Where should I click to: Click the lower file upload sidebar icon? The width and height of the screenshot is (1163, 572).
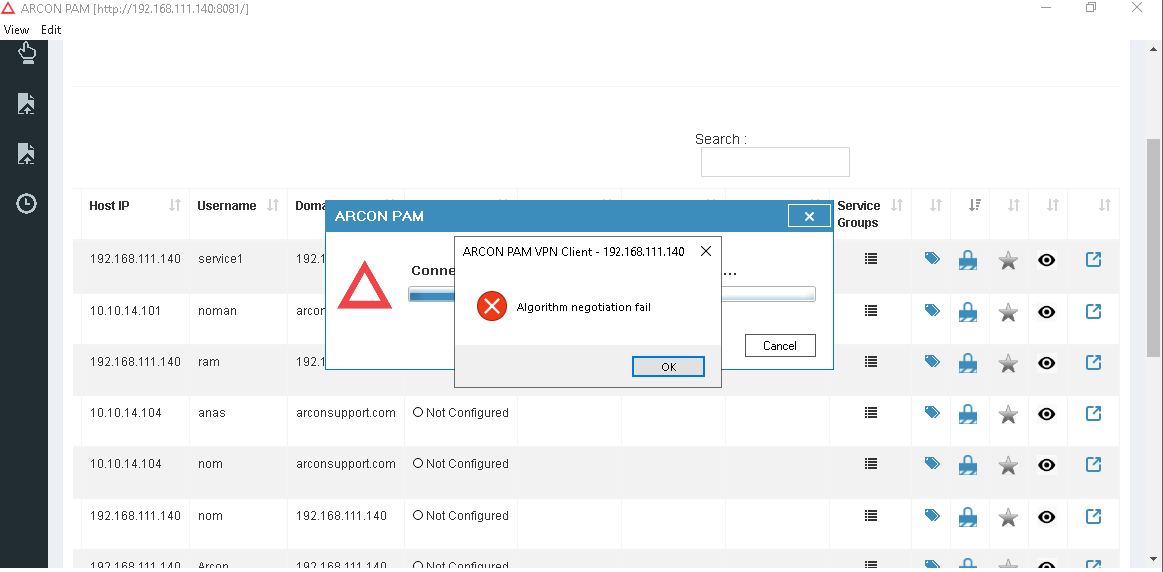click(x=26, y=154)
